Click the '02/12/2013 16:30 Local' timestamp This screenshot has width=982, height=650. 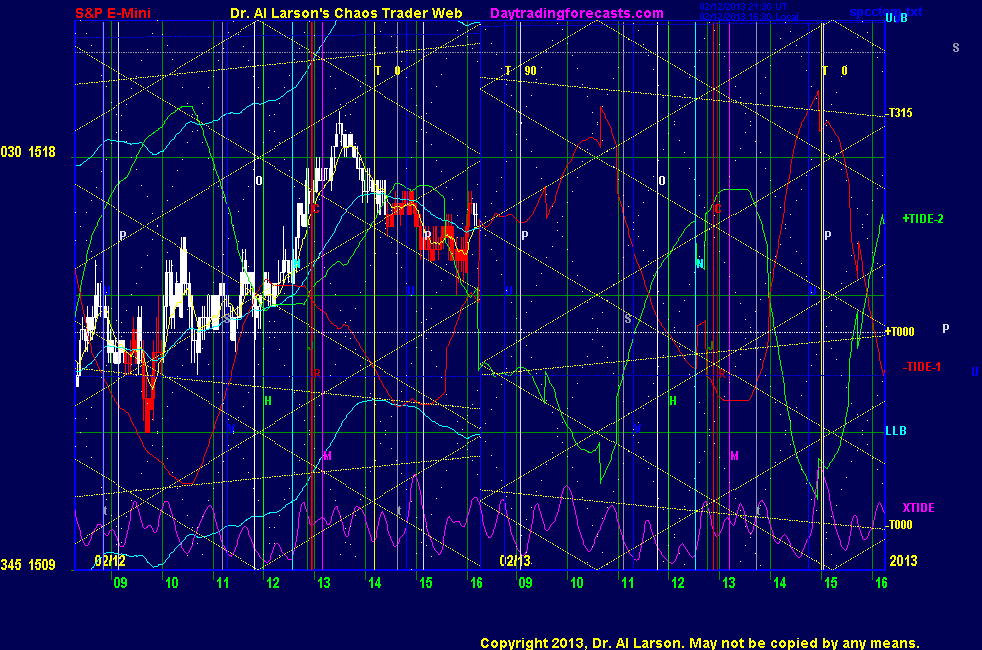(748, 17)
